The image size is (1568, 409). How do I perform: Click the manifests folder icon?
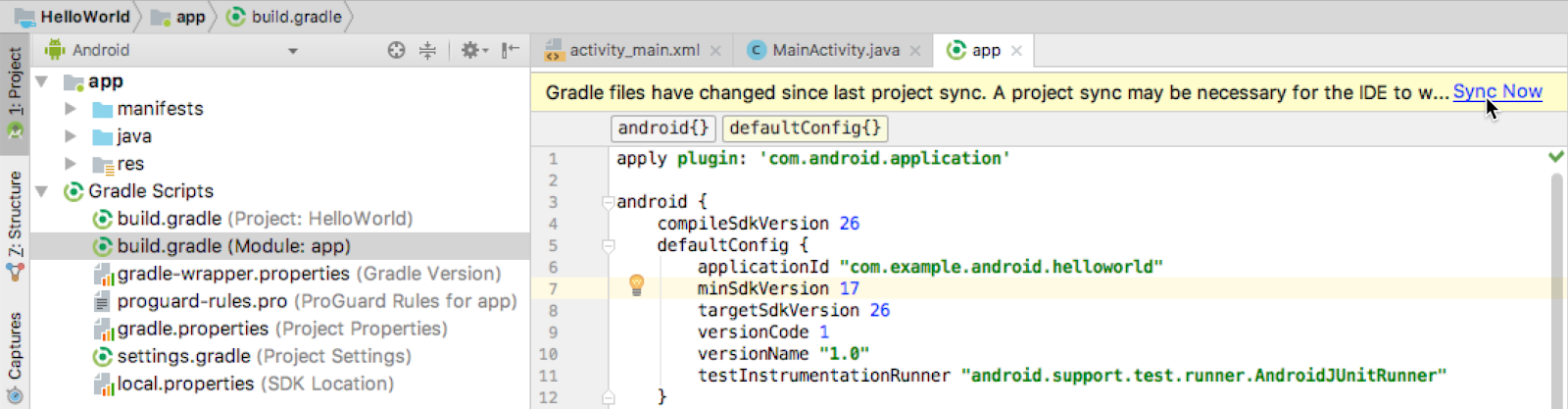[102, 109]
